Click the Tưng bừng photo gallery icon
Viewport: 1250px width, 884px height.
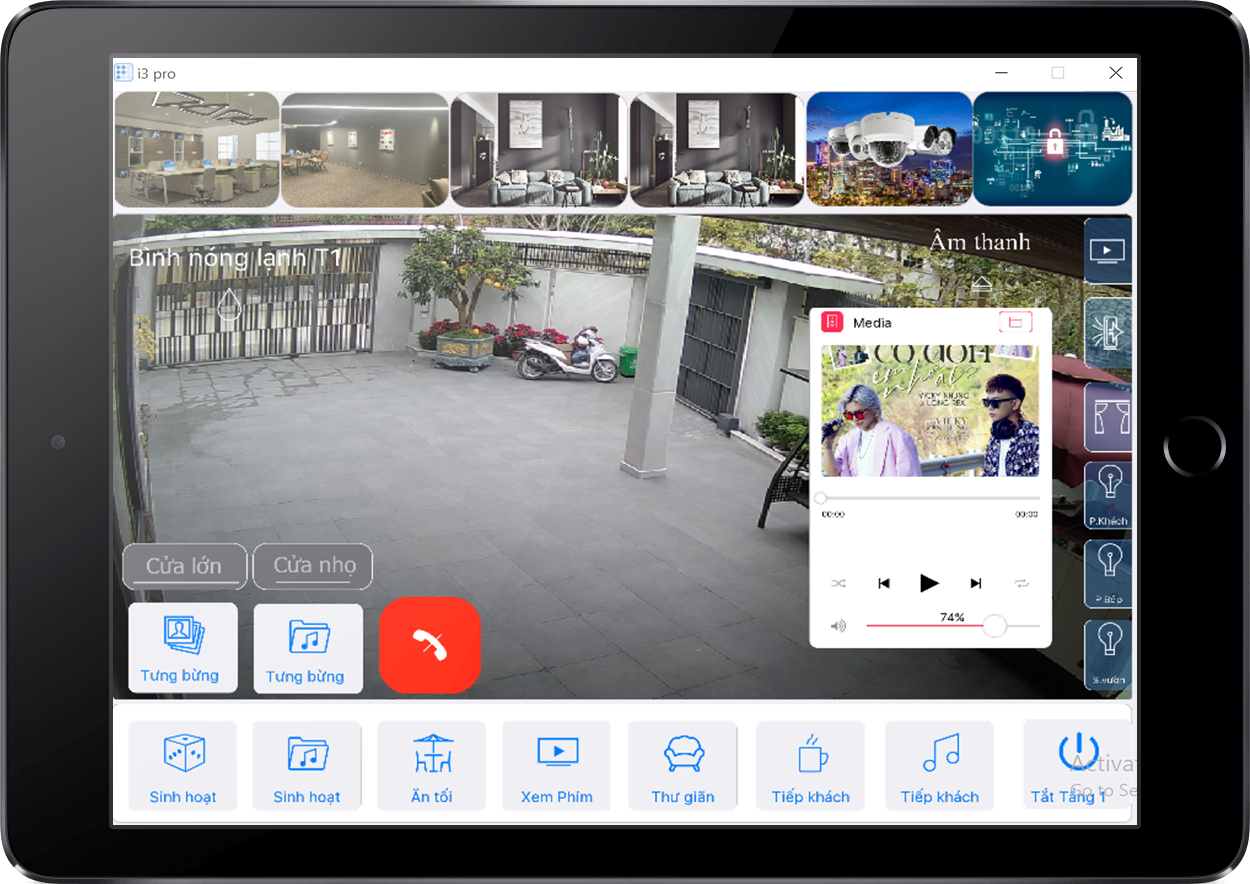(183, 647)
